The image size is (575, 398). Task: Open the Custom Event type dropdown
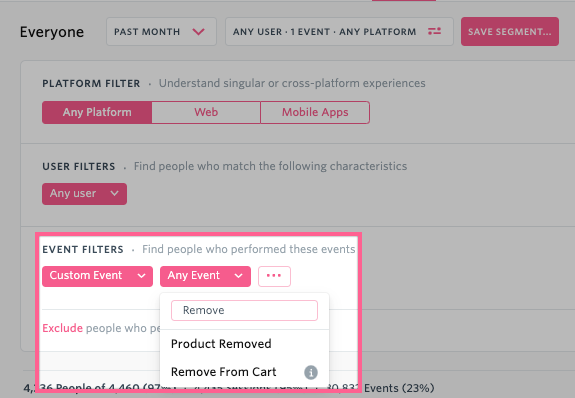pos(98,276)
